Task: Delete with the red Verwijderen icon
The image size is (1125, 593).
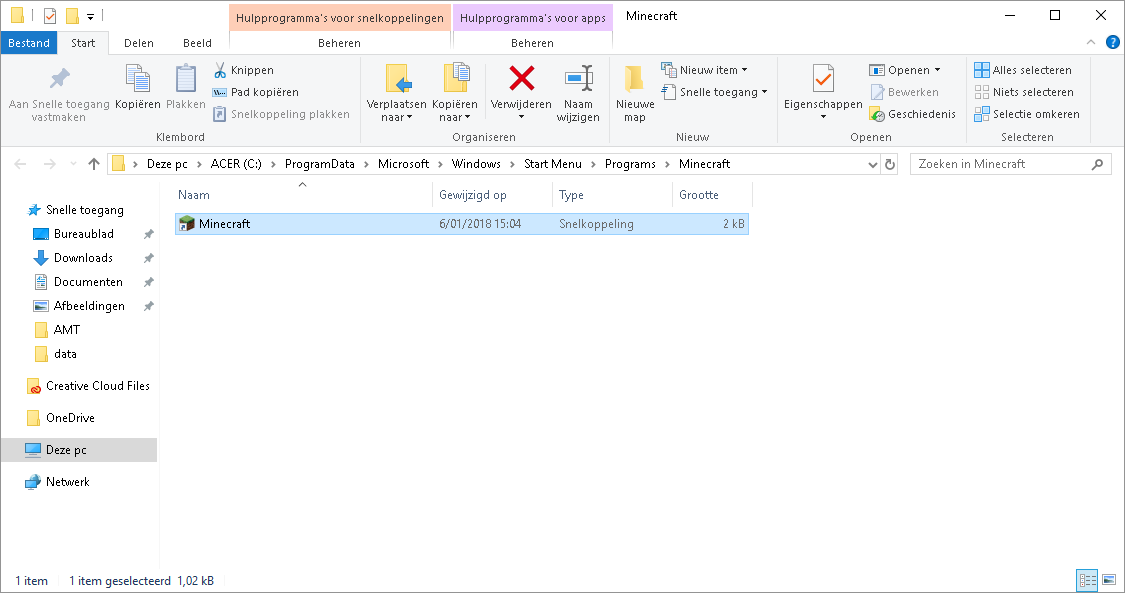Action: 522,78
